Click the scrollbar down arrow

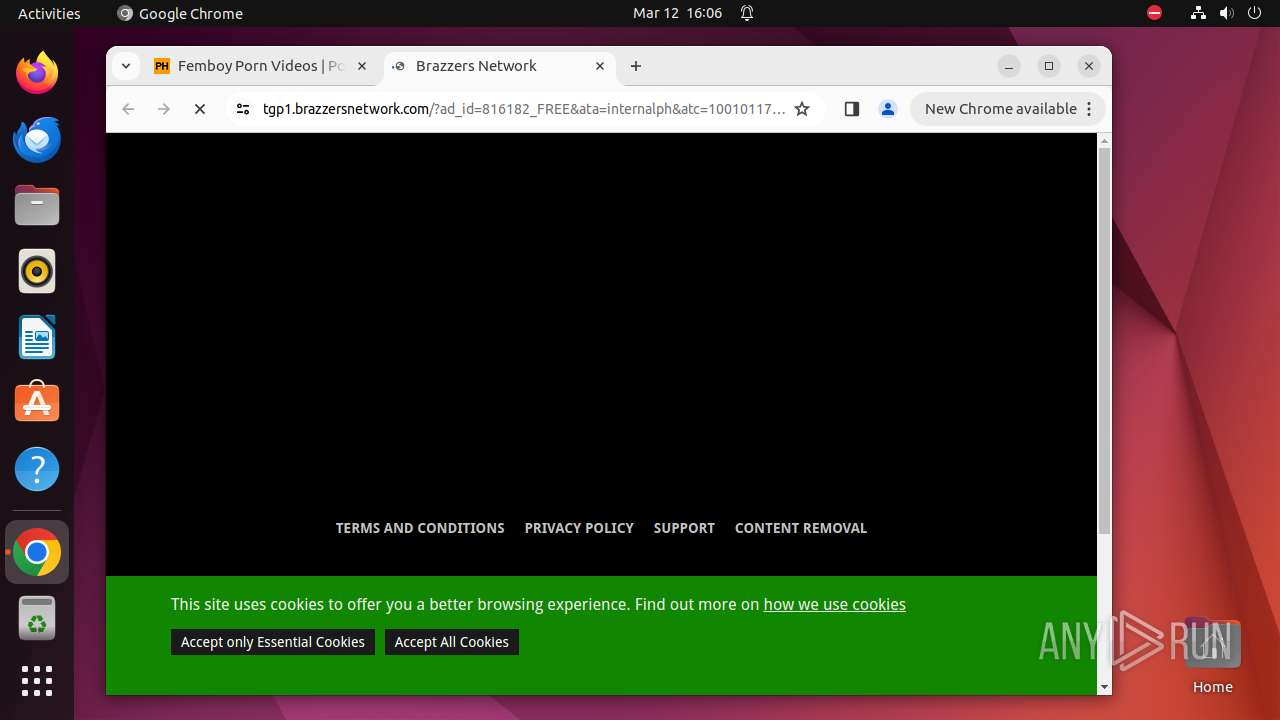coord(1104,687)
